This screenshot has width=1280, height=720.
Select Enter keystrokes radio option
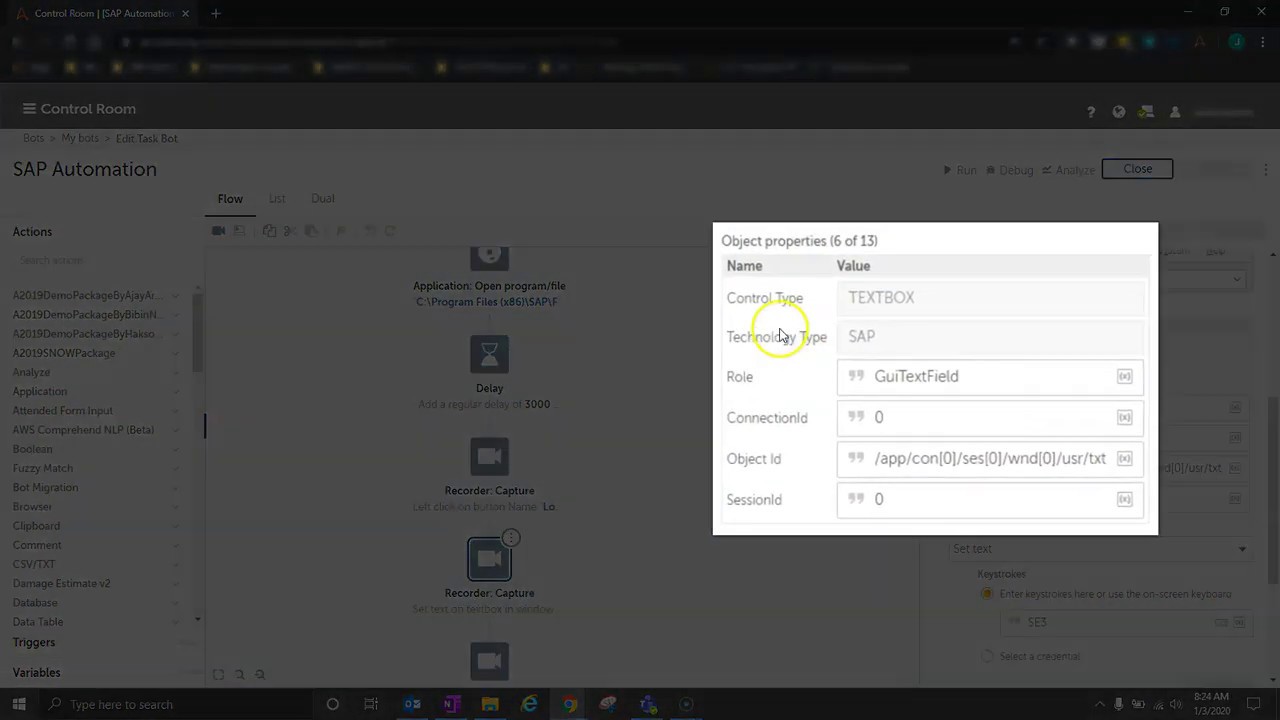click(x=987, y=594)
